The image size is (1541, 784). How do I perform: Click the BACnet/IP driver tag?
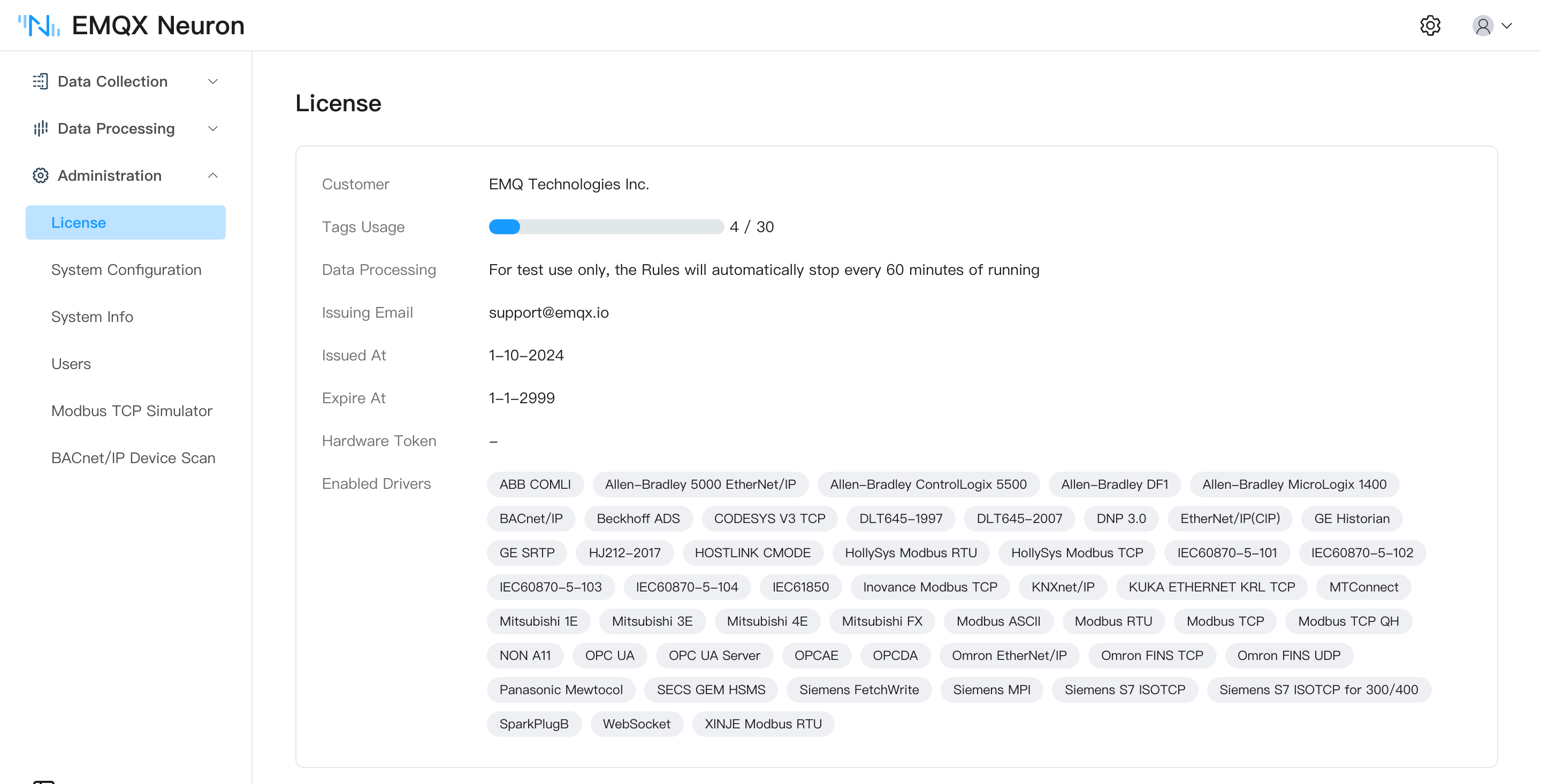tap(531, 519)
